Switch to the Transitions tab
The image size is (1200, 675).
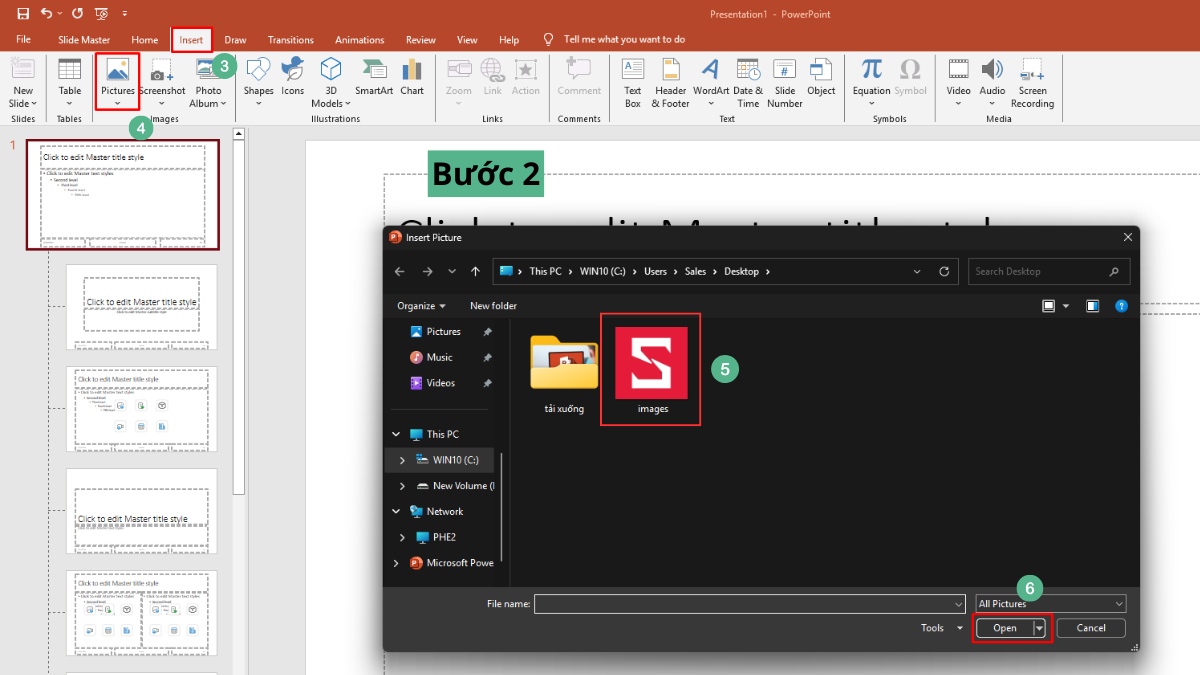pyautogui.click(x=290, y=40)
